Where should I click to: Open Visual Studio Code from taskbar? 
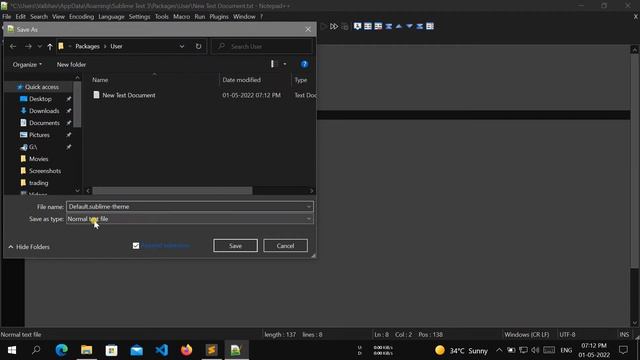[162, 350]
